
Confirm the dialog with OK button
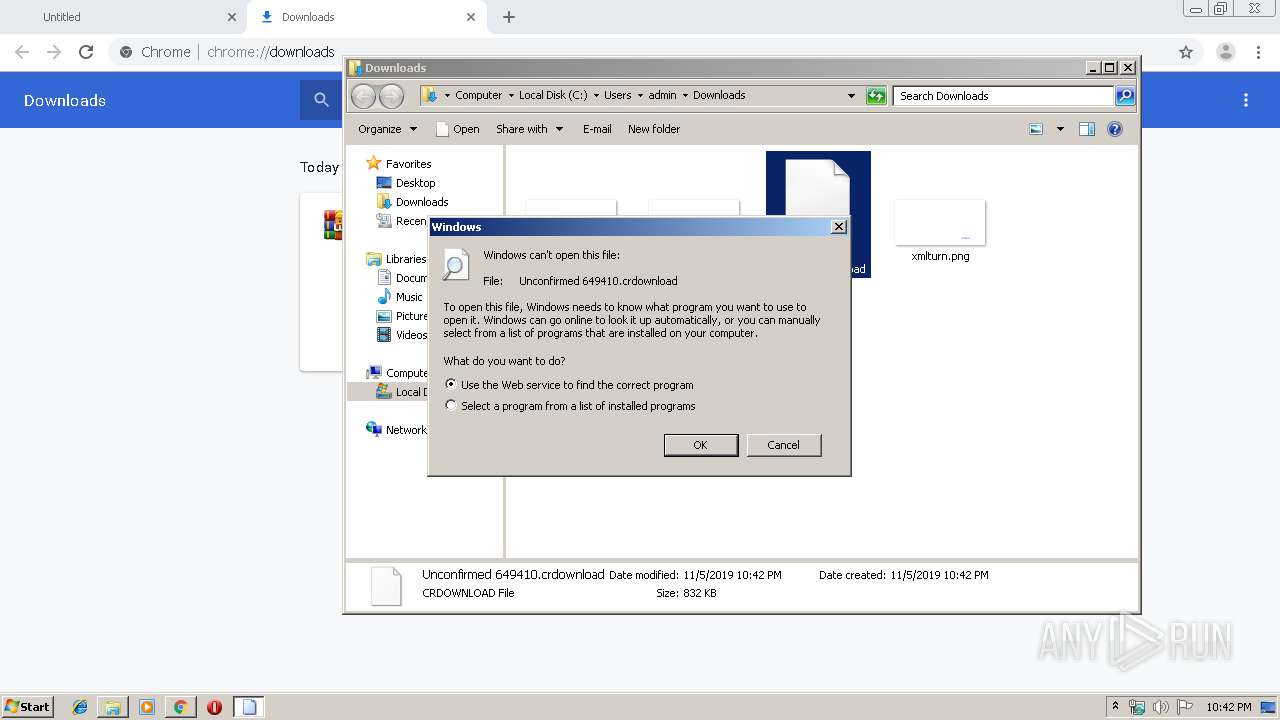tap(701, 445)
